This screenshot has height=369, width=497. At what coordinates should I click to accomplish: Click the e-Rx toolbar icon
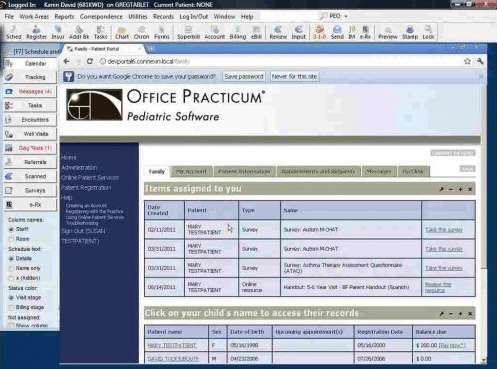[365, 32]
